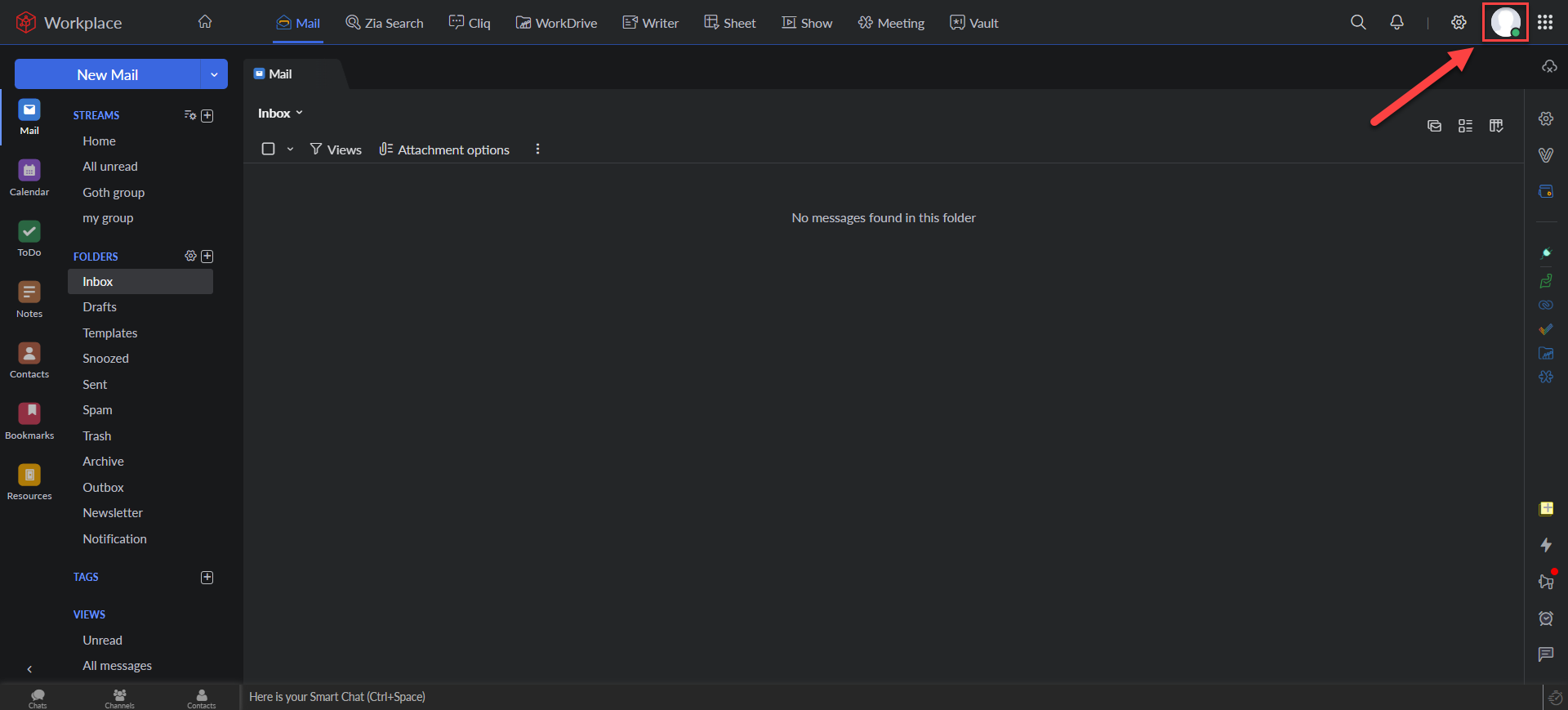Click the notifications bell icon
The height and width of the screenshot is (710, 1568).
(x=1396, y=23)
